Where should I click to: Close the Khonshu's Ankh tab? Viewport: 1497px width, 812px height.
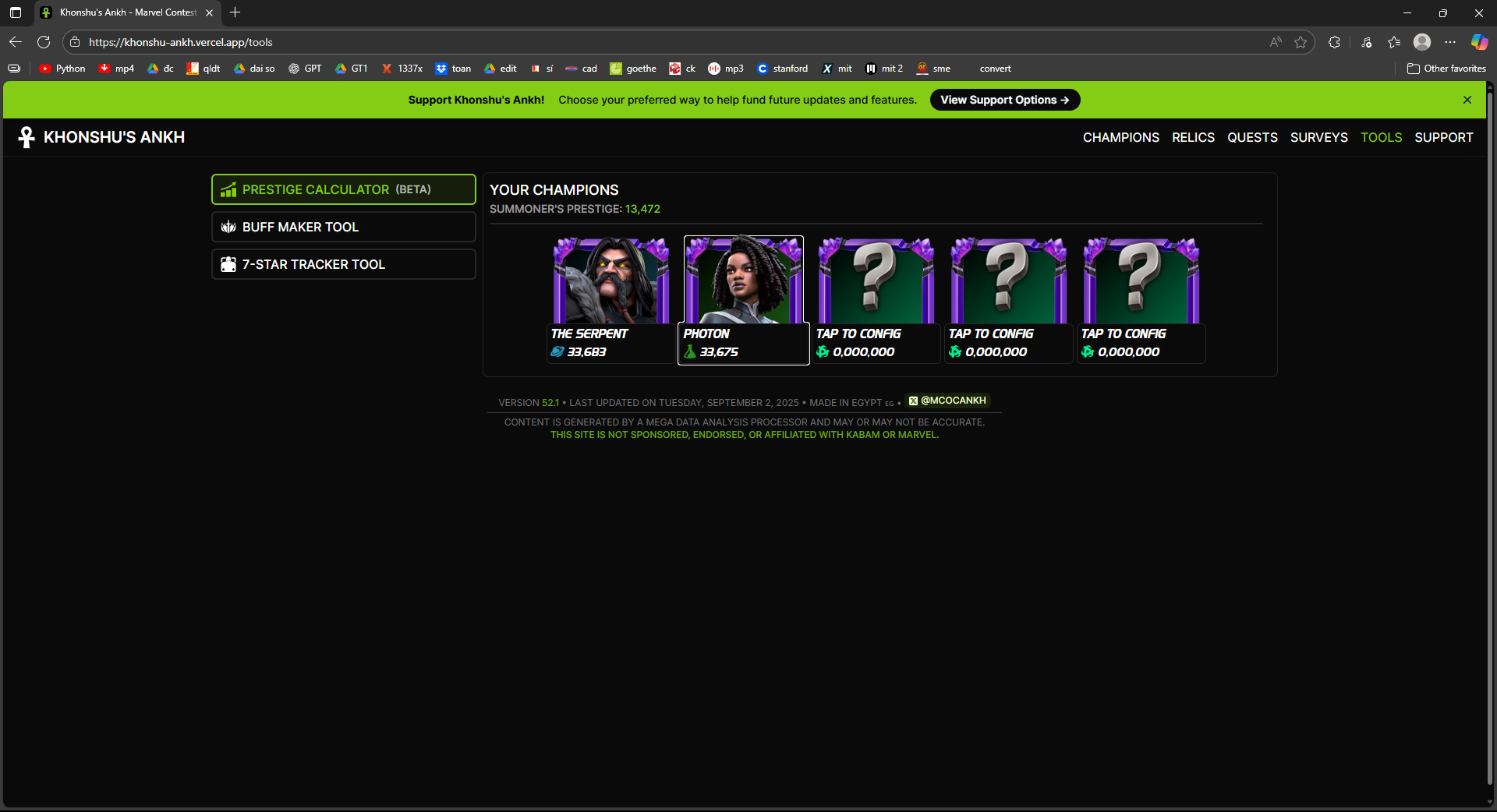pos(209,12)
